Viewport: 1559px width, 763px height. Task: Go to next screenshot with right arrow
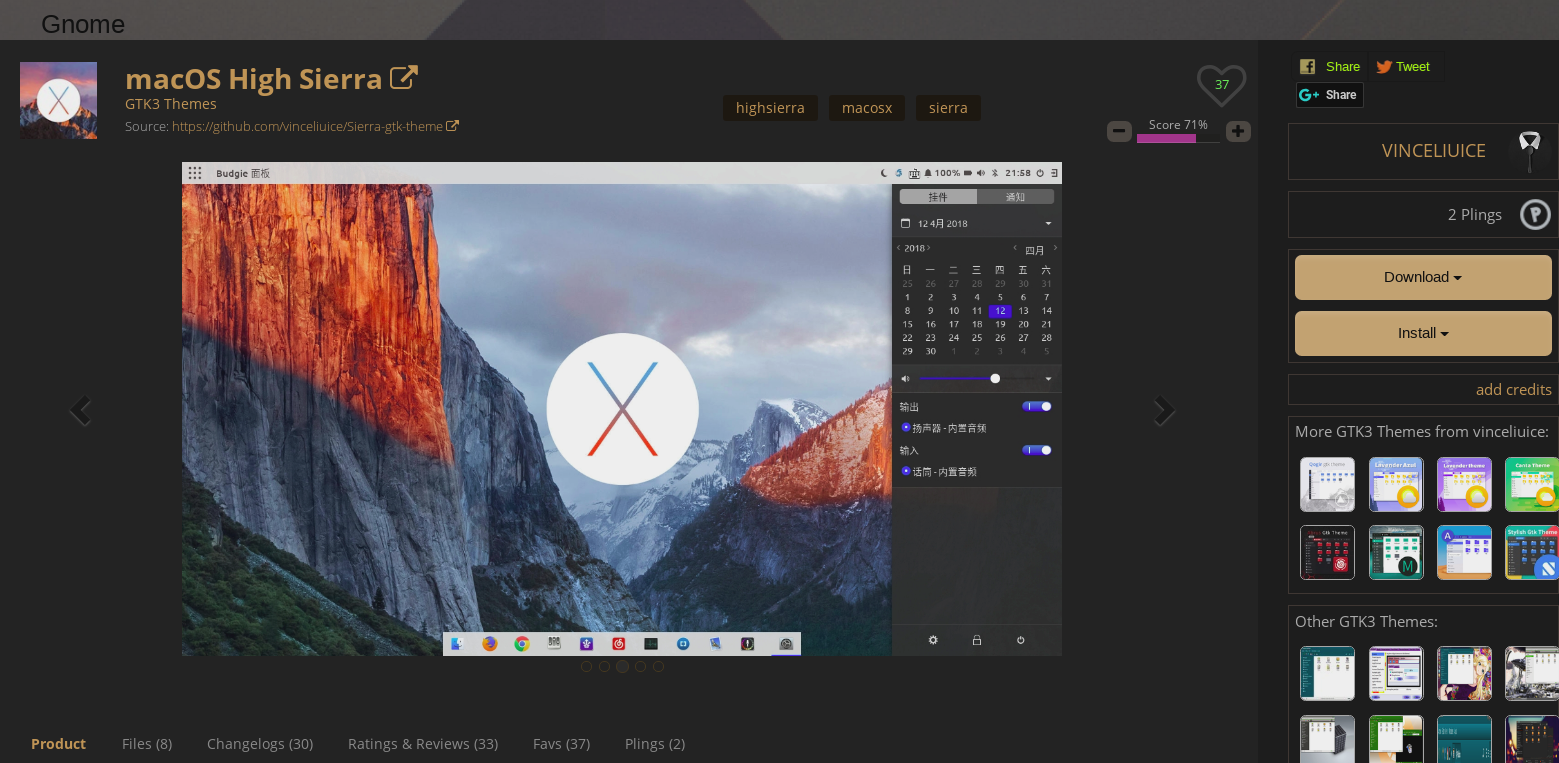(x=1164, y=410)
